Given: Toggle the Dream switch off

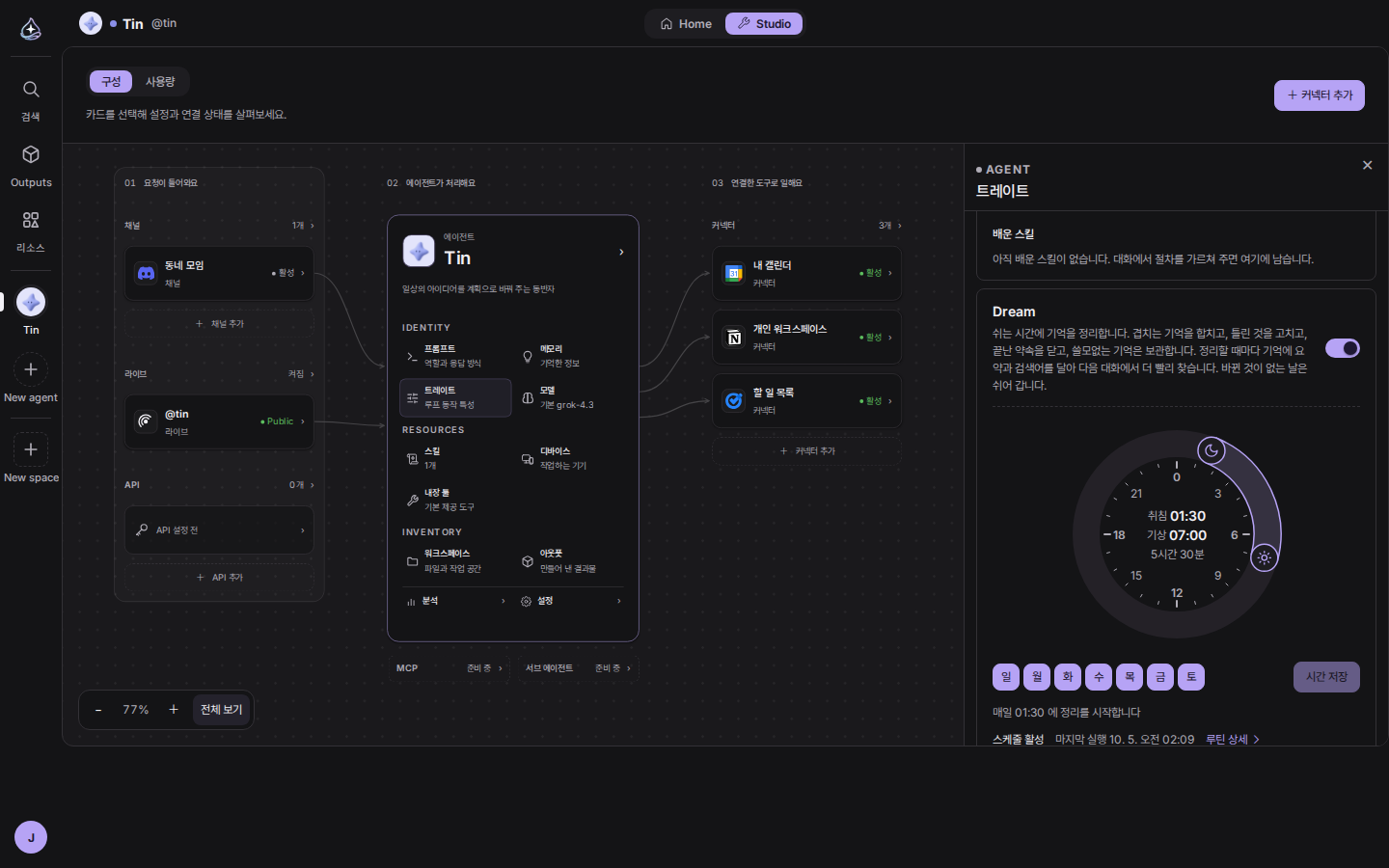Looking at the screenshot, I should point(1343,348).
